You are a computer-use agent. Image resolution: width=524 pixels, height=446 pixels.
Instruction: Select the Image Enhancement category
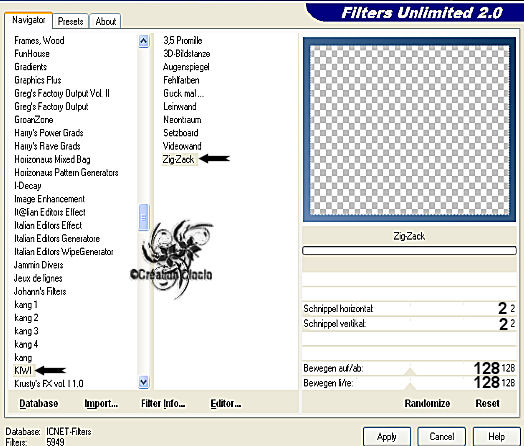49,199
